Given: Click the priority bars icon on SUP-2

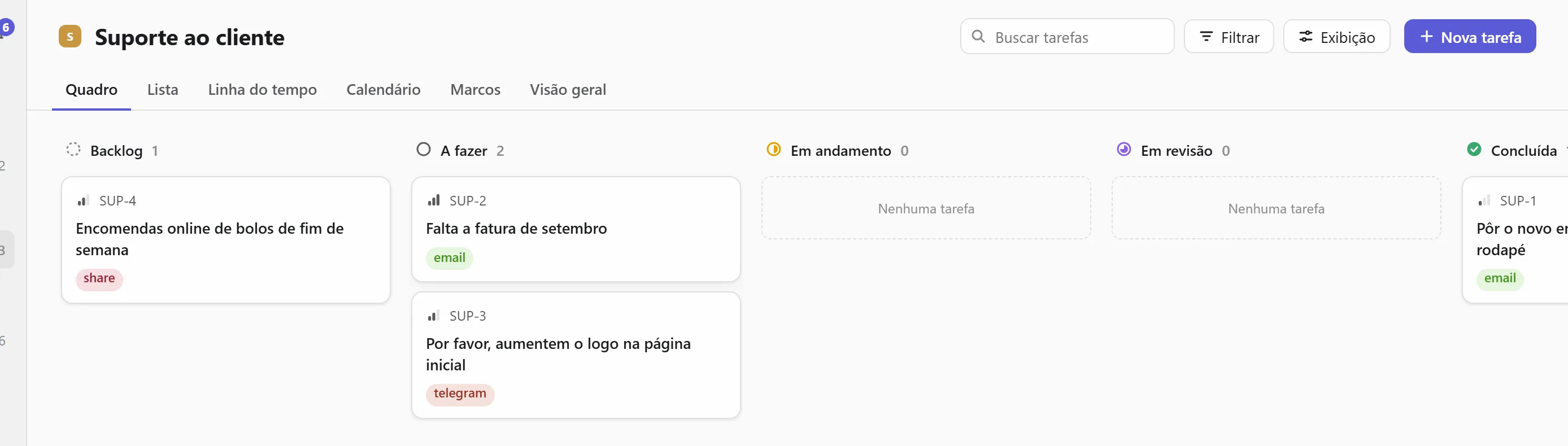Looking at the screenshot, I should 433,200.
